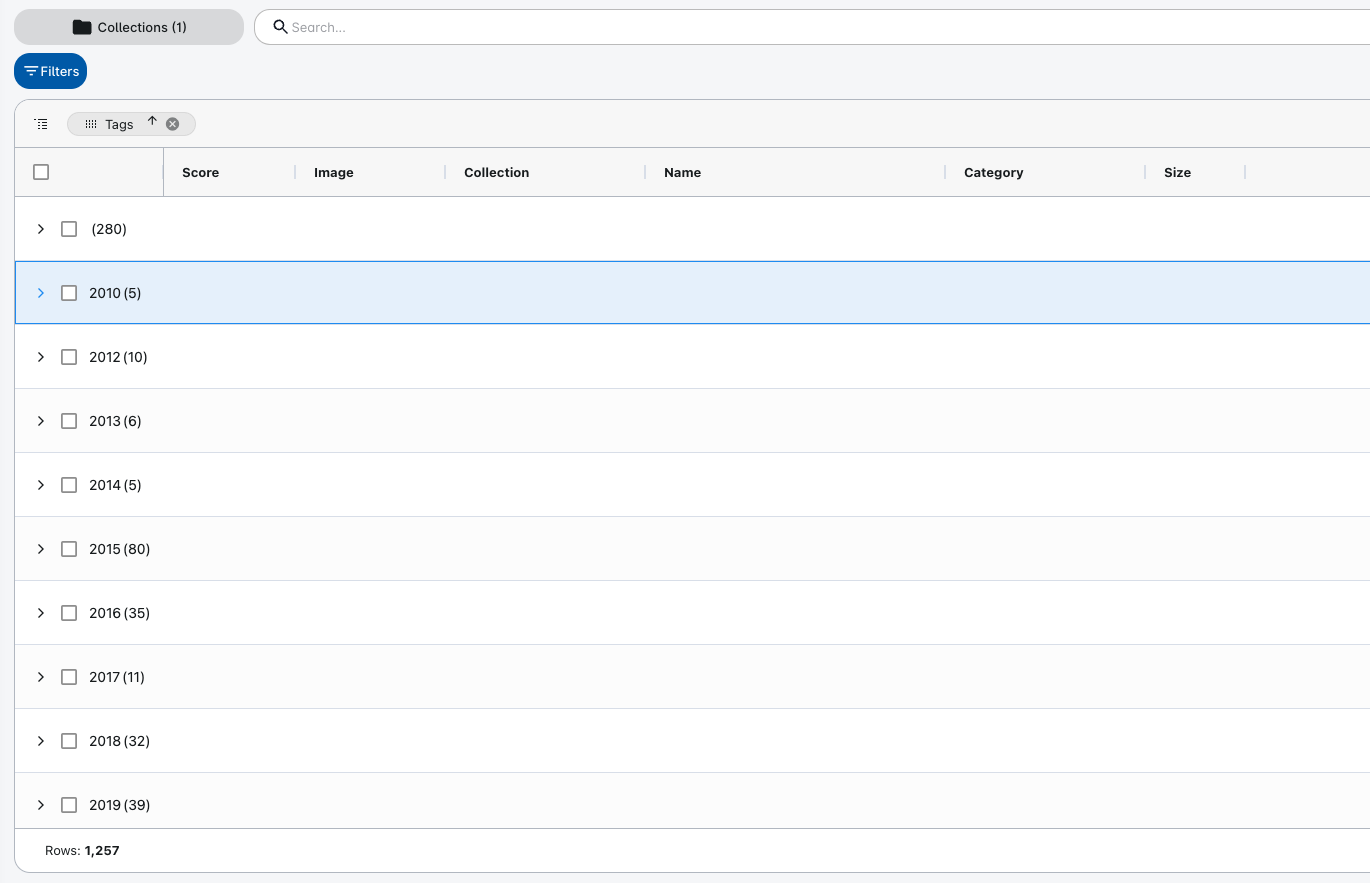Viewport: 1370px width, 883px height.
Task: Check the box for the (280) group
Action: tap(69, 229)
